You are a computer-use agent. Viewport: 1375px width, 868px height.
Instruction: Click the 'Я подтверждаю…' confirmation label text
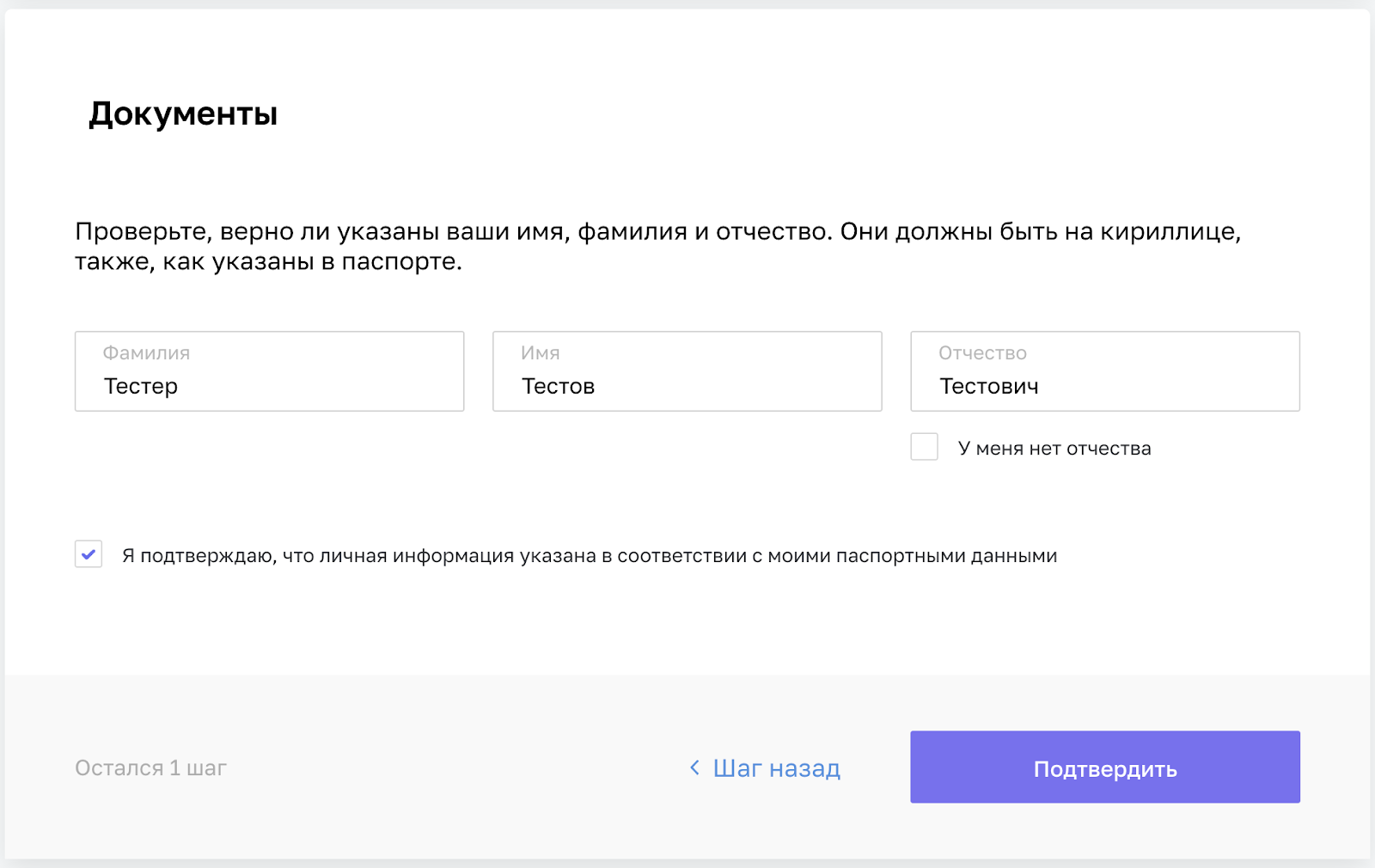coord(590,556)
